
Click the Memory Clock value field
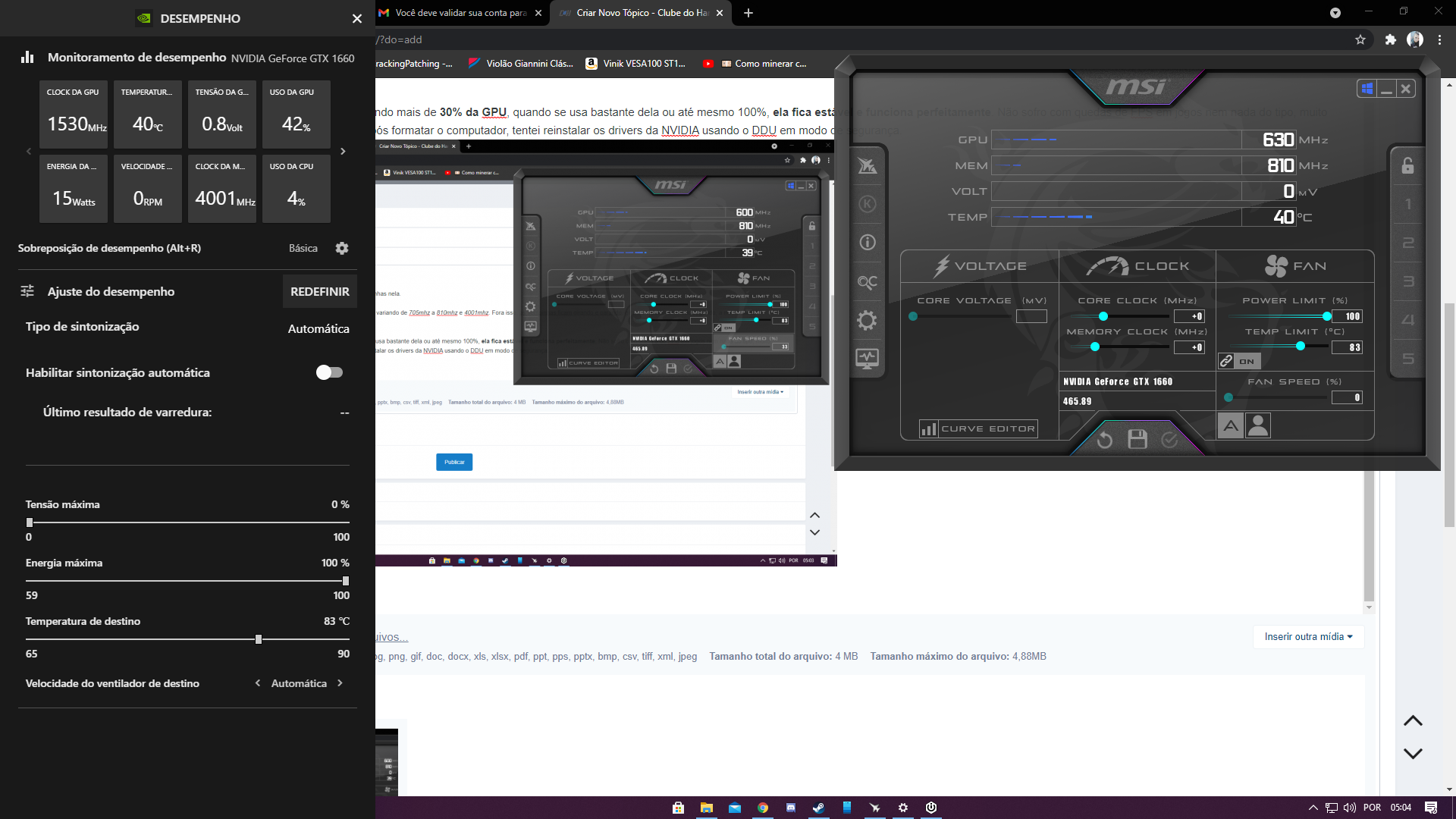(x=1189, y=347)
